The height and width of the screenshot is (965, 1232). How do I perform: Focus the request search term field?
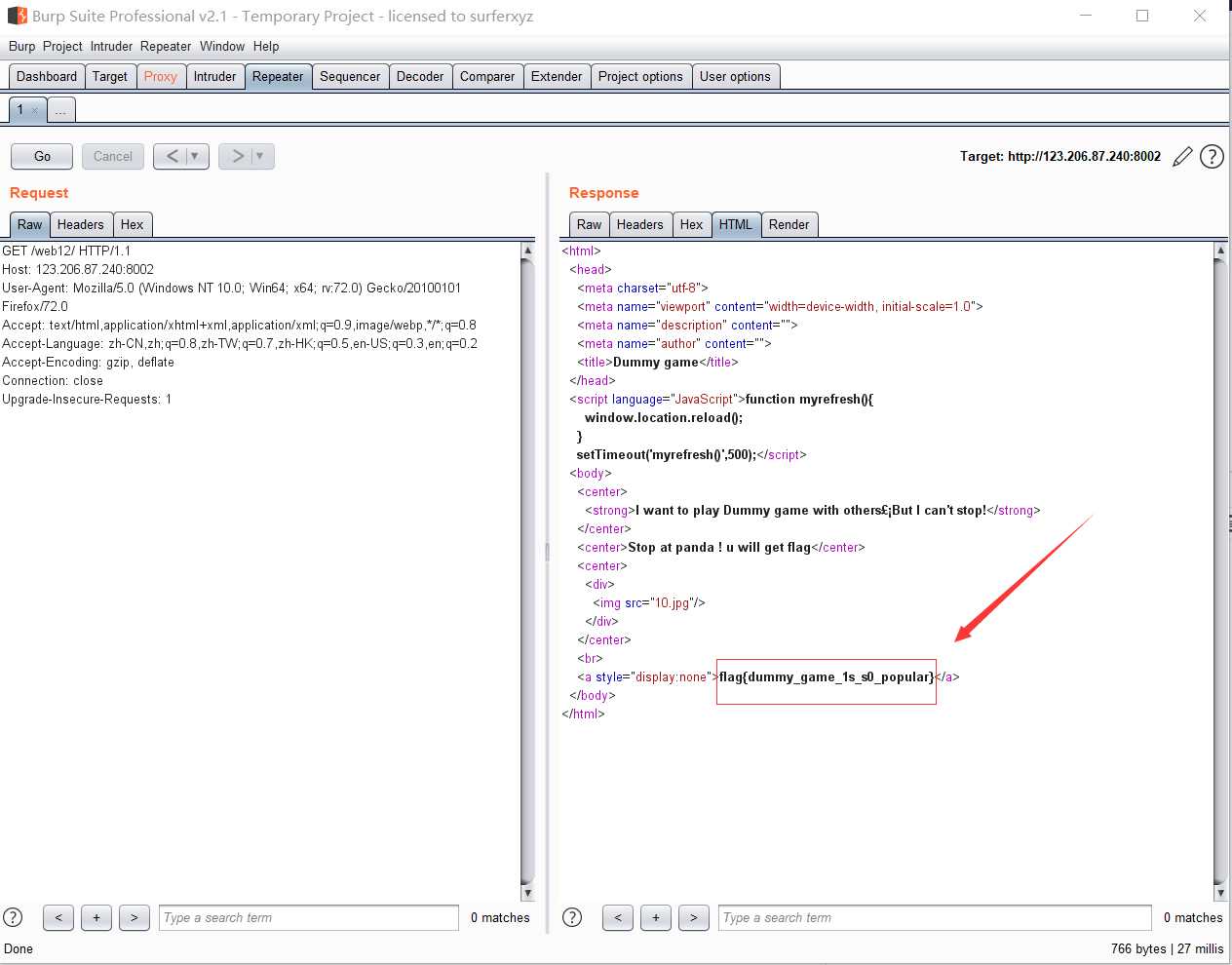click(x=308, y=917)
